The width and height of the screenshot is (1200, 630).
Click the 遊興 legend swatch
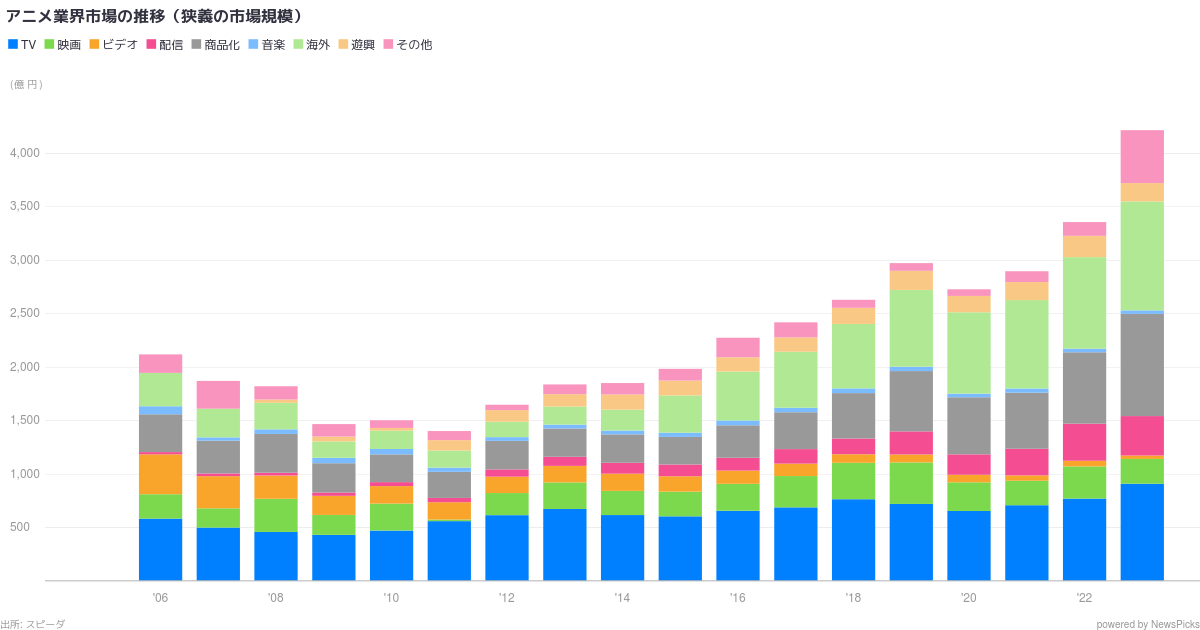click(342, 45)
